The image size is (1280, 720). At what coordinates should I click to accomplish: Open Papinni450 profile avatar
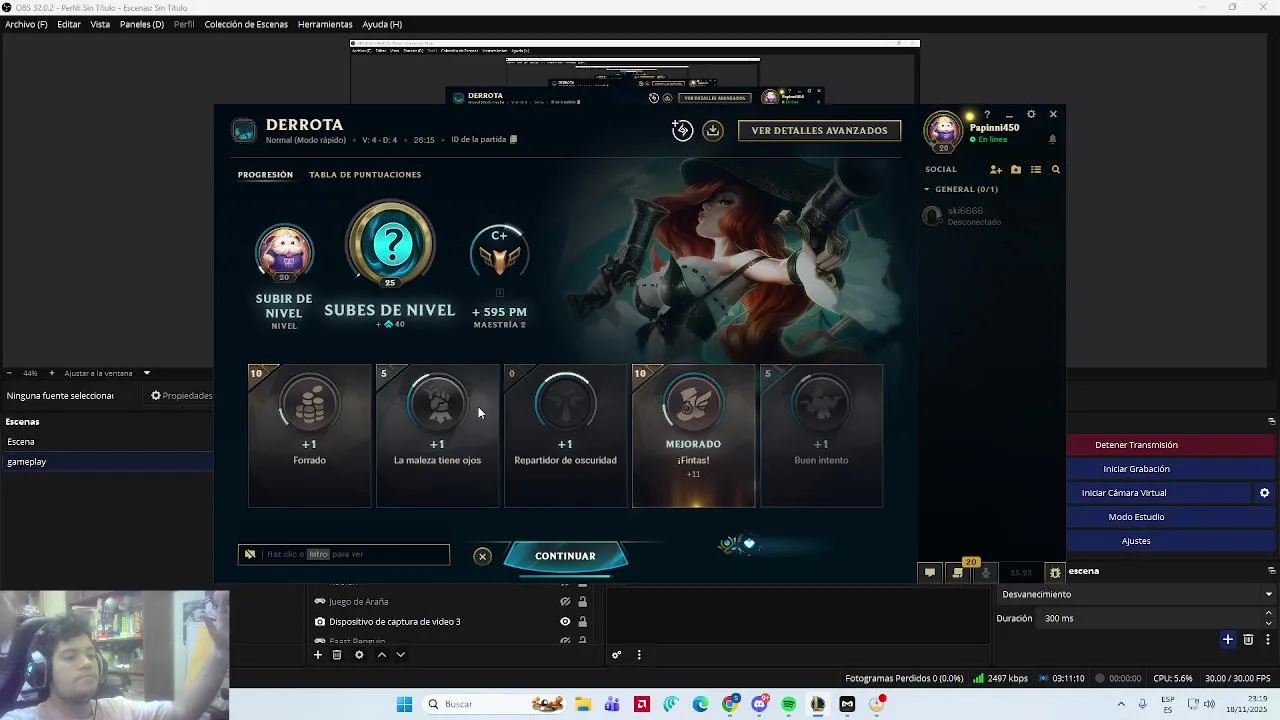pyautogui.click(x=943, y=131)
